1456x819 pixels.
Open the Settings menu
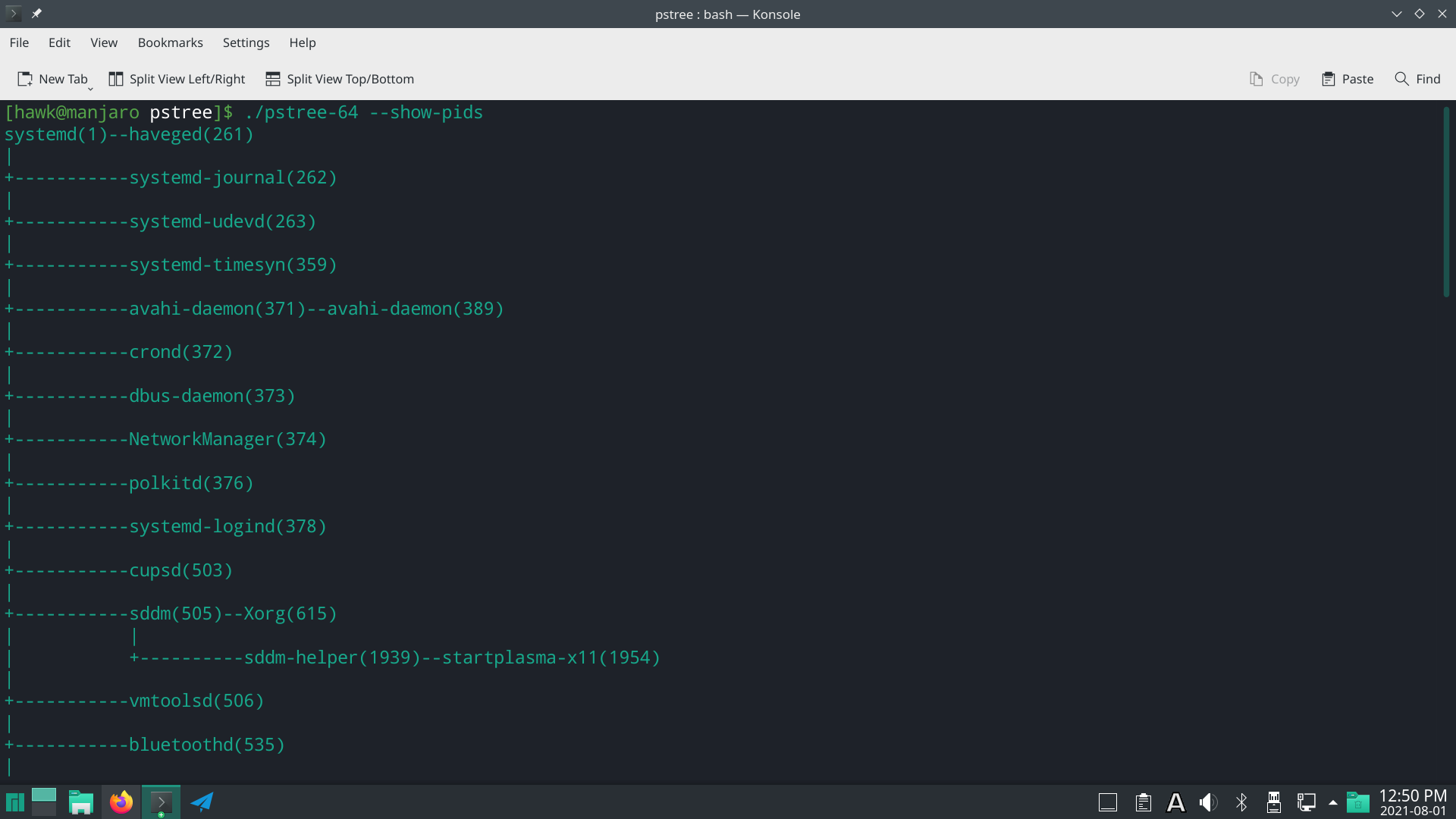(x=246, y=42)
